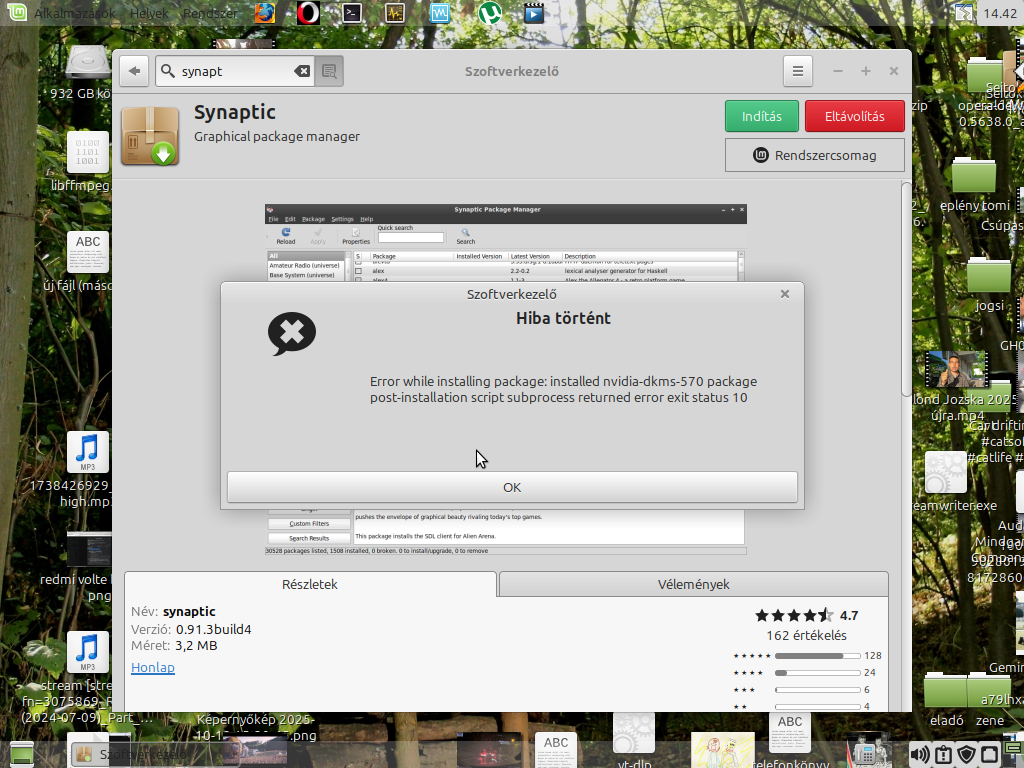Click the Indítás launch button

click(761, 116)
